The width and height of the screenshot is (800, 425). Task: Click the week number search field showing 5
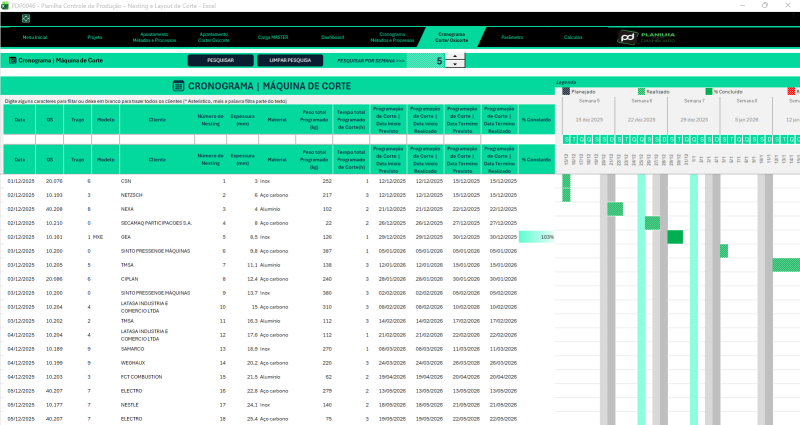click(x=438, y=61)
